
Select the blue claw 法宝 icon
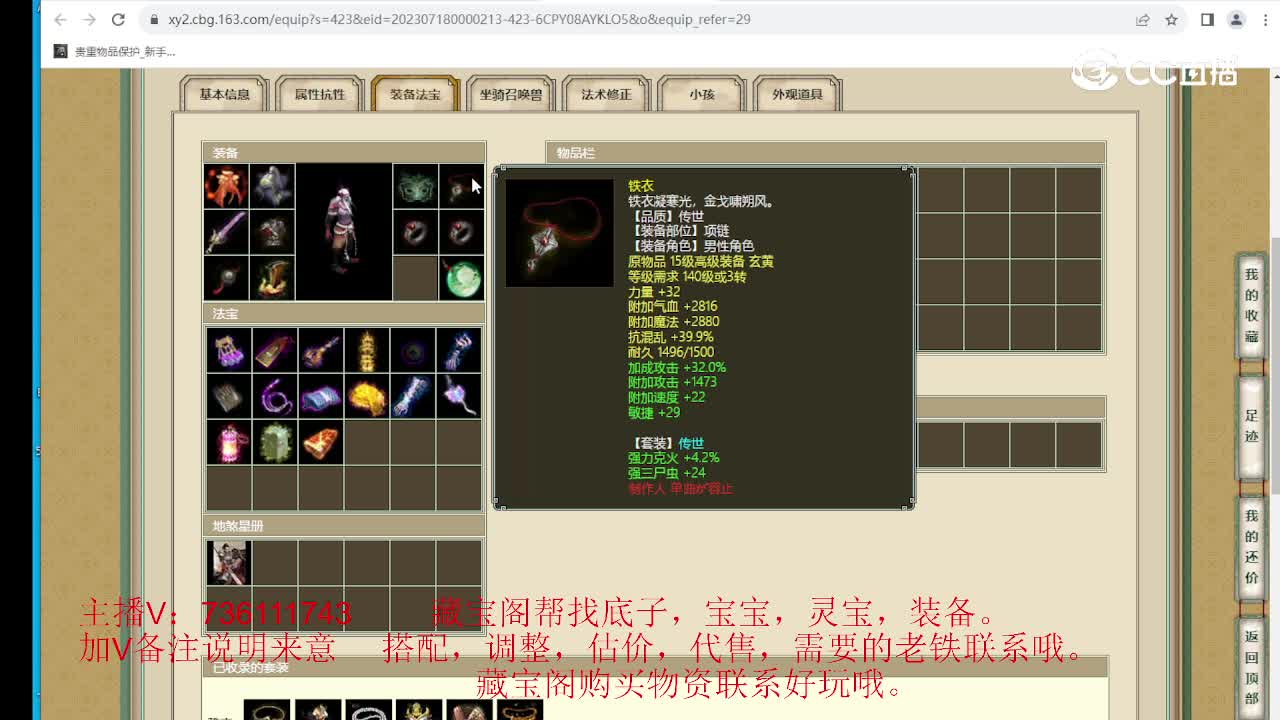coord(459,350)
